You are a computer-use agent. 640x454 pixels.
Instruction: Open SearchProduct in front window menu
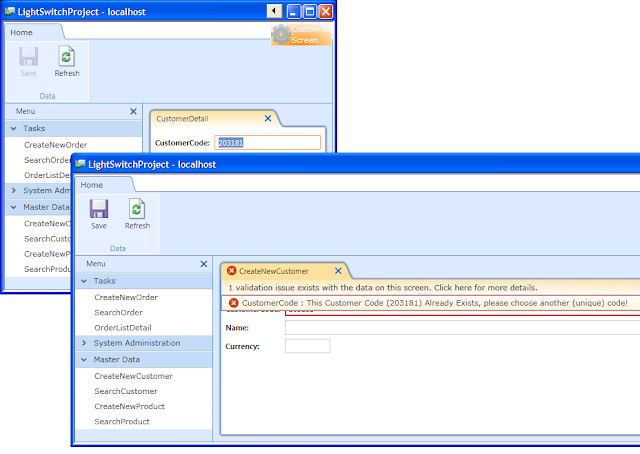click(x=122, y=421)
